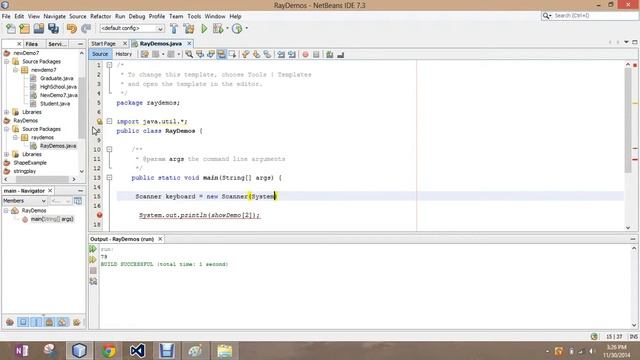Screen dimensions: 640x360
Task: Click the New Project toolbar icon
Action: pyautogui.click(x=24, y=29)
